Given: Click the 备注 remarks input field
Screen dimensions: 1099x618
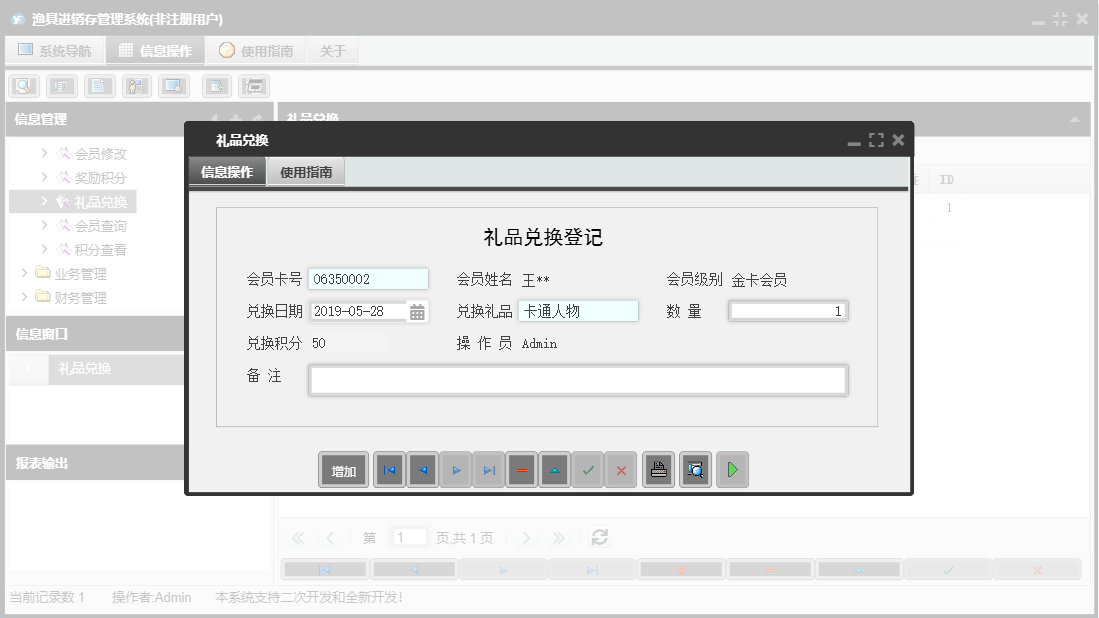Looking at the screenshot, I should point(578,380).
